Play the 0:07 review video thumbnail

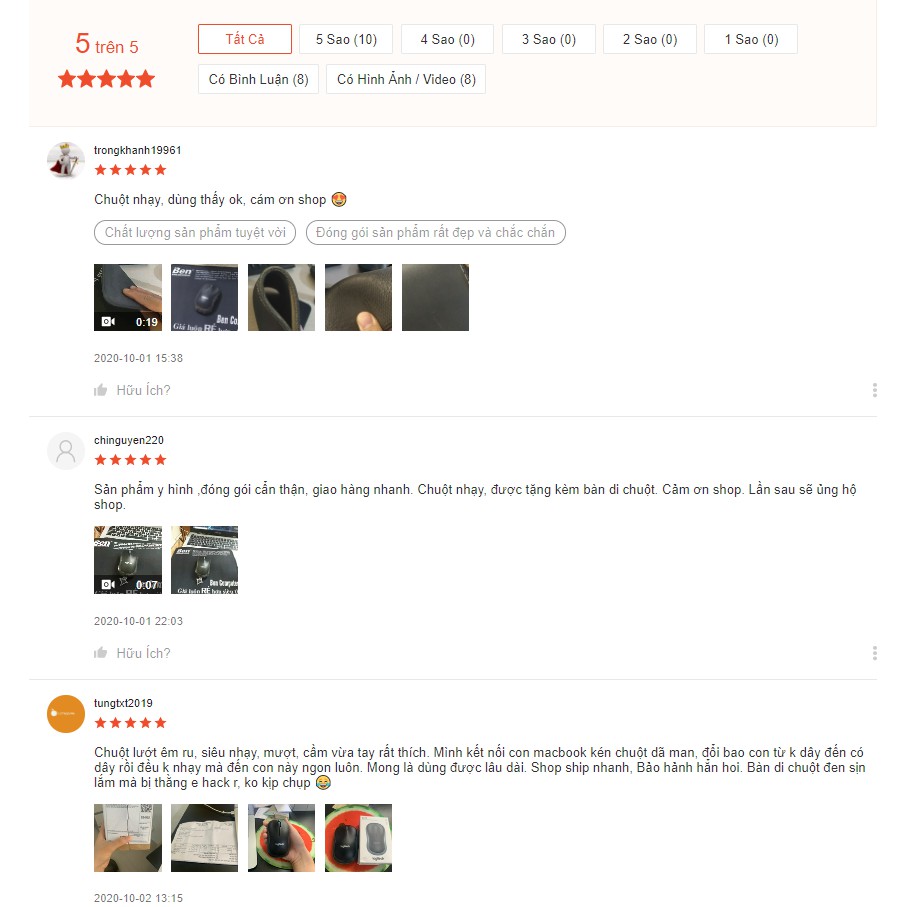[x=128, y=560]
